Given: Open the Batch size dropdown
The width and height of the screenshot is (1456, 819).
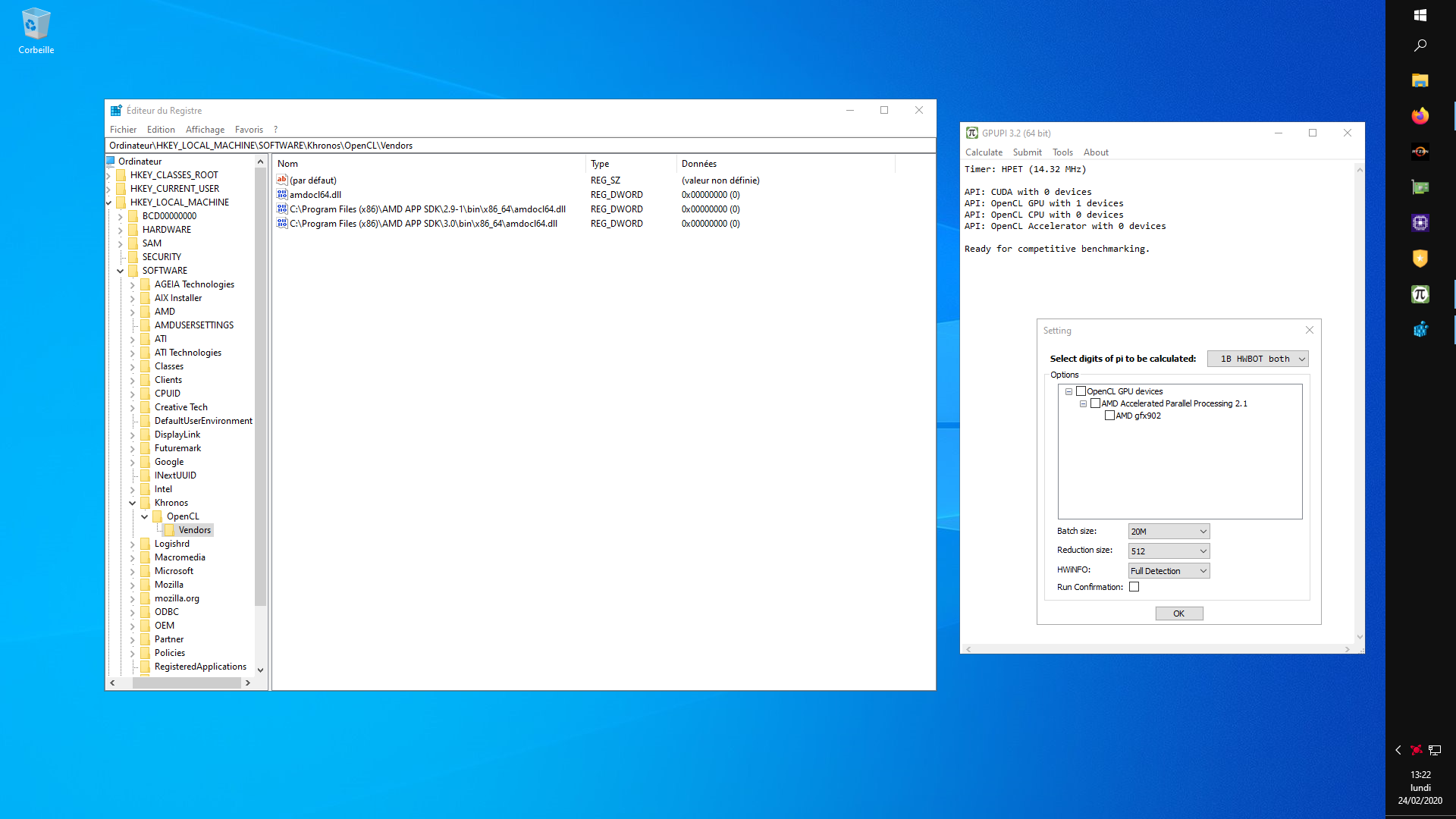Looking at the screenshot, I should (1169, 532).
